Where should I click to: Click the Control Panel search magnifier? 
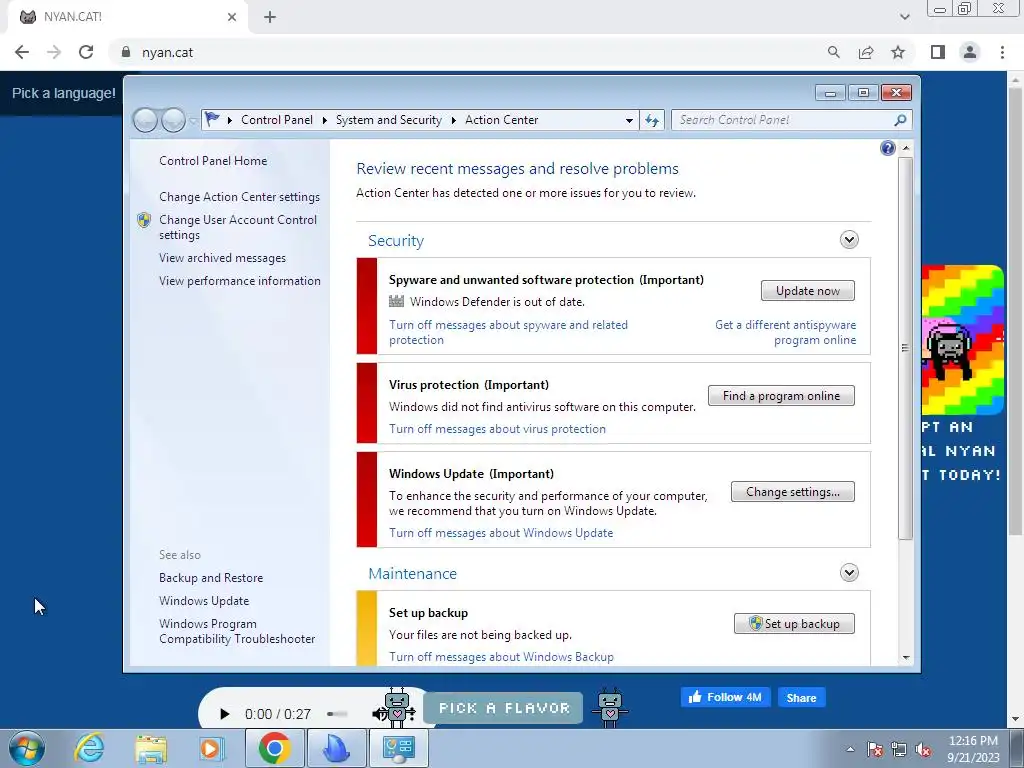[901, 120]
